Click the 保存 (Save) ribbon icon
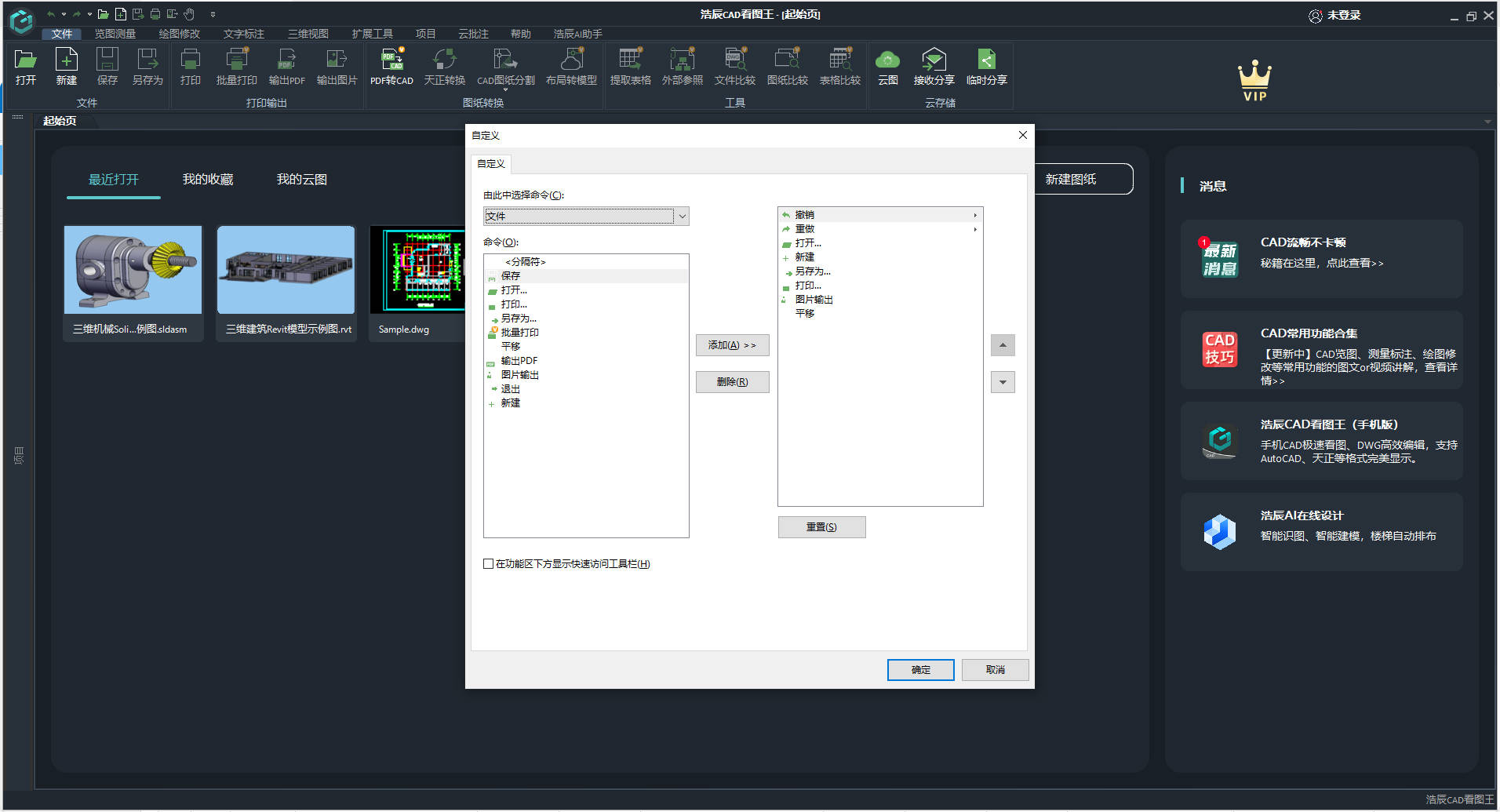 (x=107, y=67)
